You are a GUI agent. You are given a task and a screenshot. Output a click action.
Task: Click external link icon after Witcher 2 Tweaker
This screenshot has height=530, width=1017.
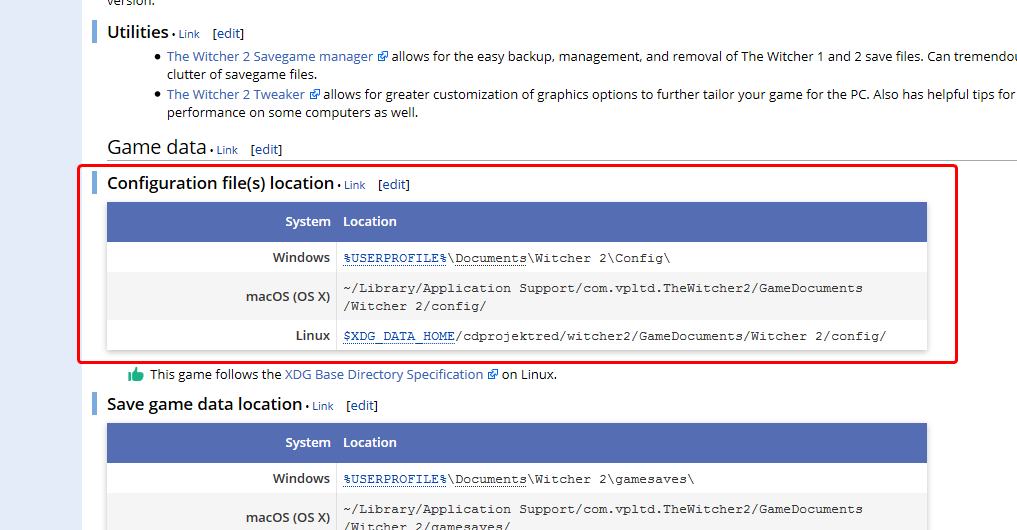(x=314, y=95)
